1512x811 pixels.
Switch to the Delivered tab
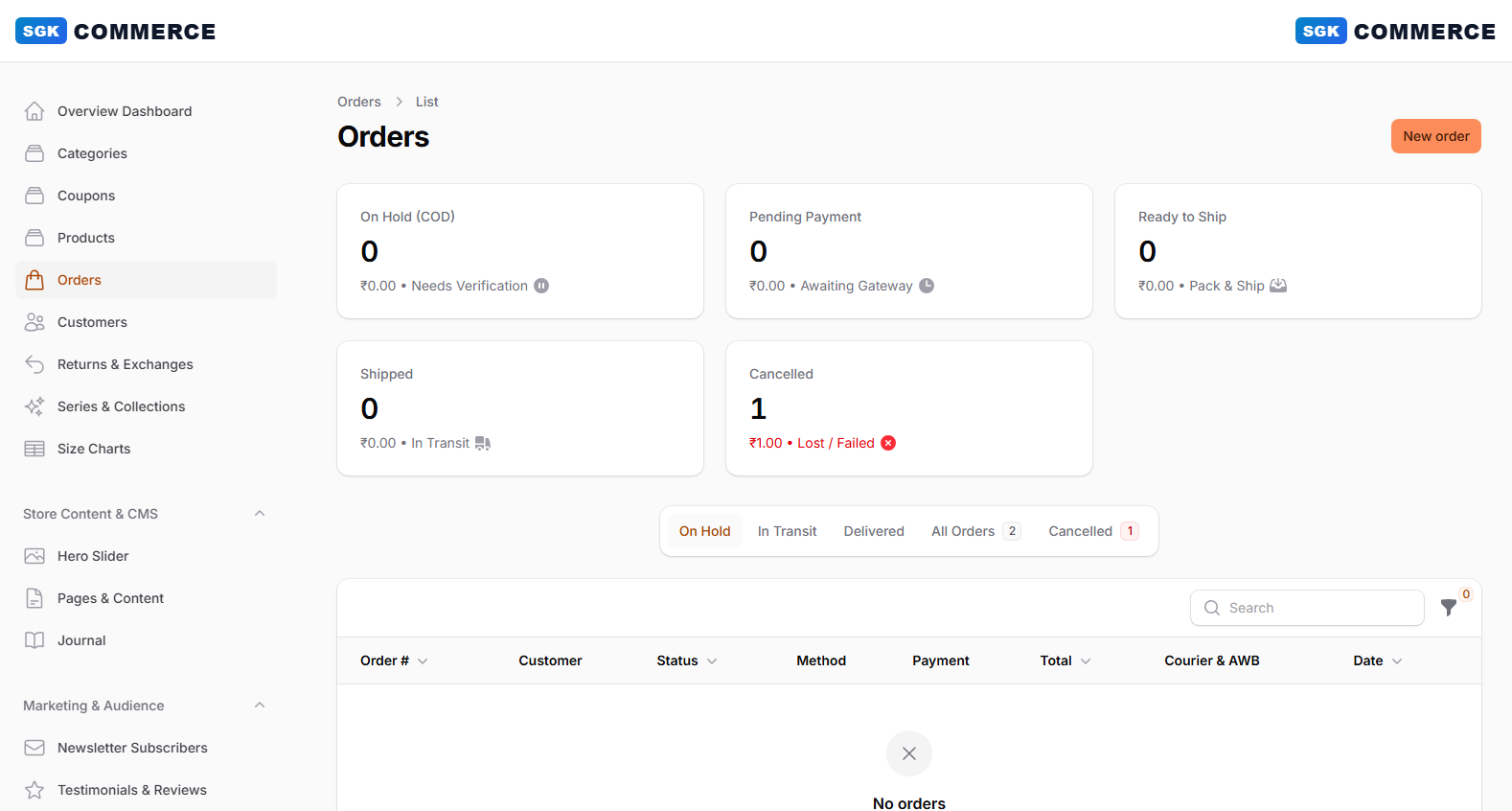pyautogui.click(x=874, y=531)
